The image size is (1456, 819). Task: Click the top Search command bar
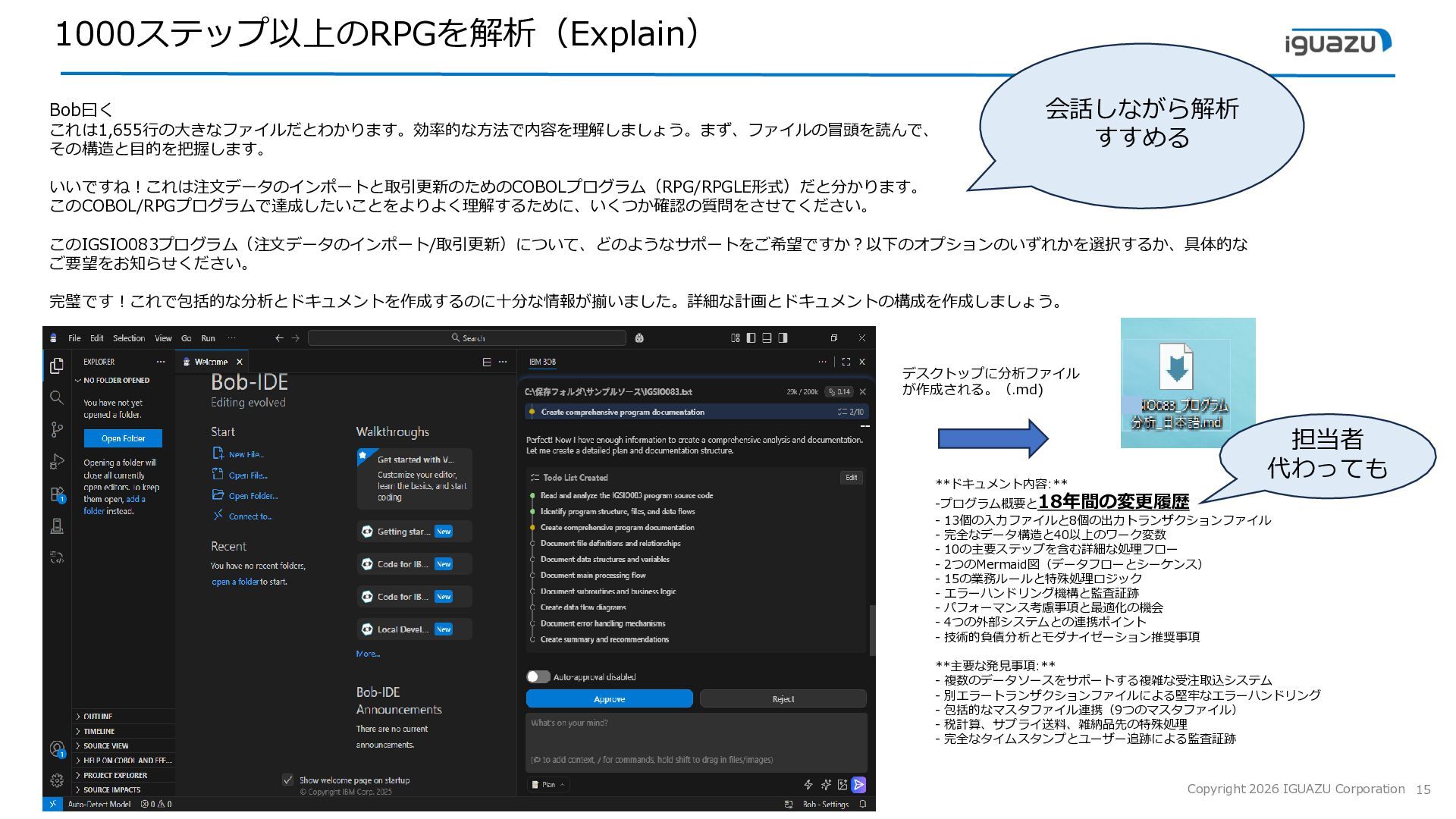467,338
